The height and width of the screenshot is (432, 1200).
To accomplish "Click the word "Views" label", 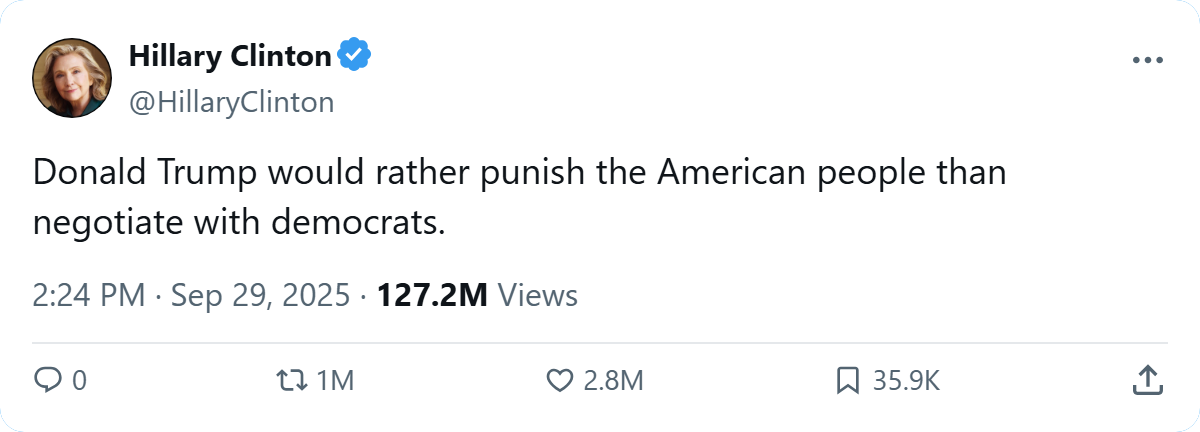I will (x=537, y=295).
